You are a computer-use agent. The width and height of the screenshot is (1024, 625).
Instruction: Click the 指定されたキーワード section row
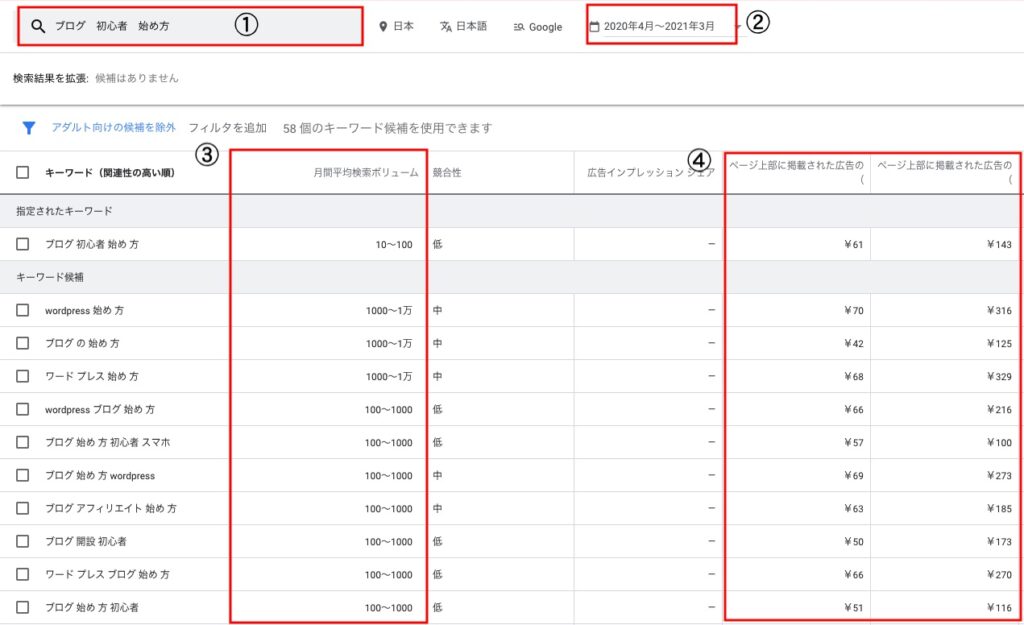click(x=512, y=211)
